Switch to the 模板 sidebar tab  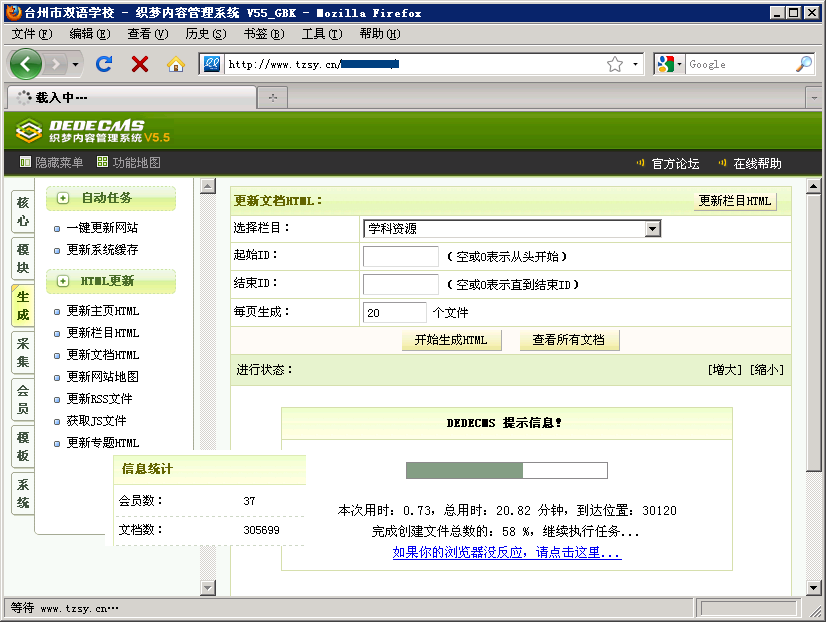pyautogui.click(x=22, y=446)
